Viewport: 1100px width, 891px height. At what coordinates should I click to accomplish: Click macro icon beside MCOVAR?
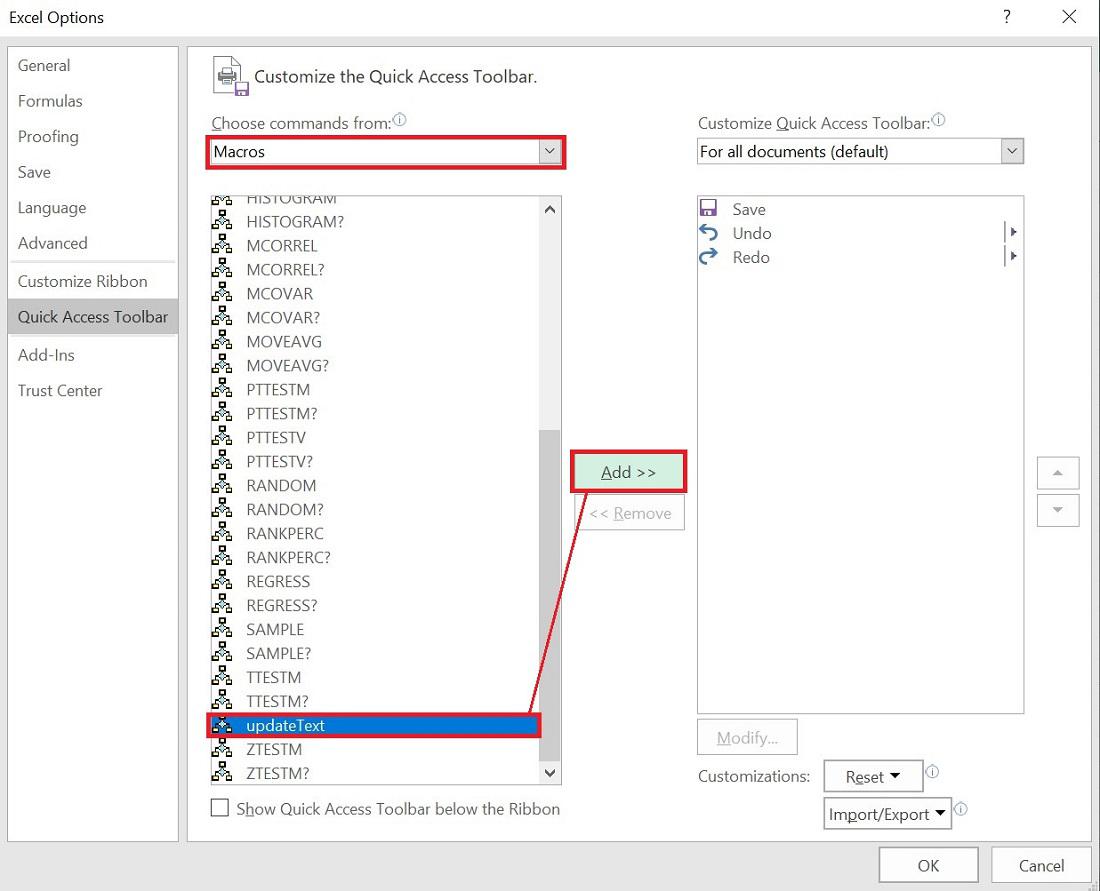(222, 318)
